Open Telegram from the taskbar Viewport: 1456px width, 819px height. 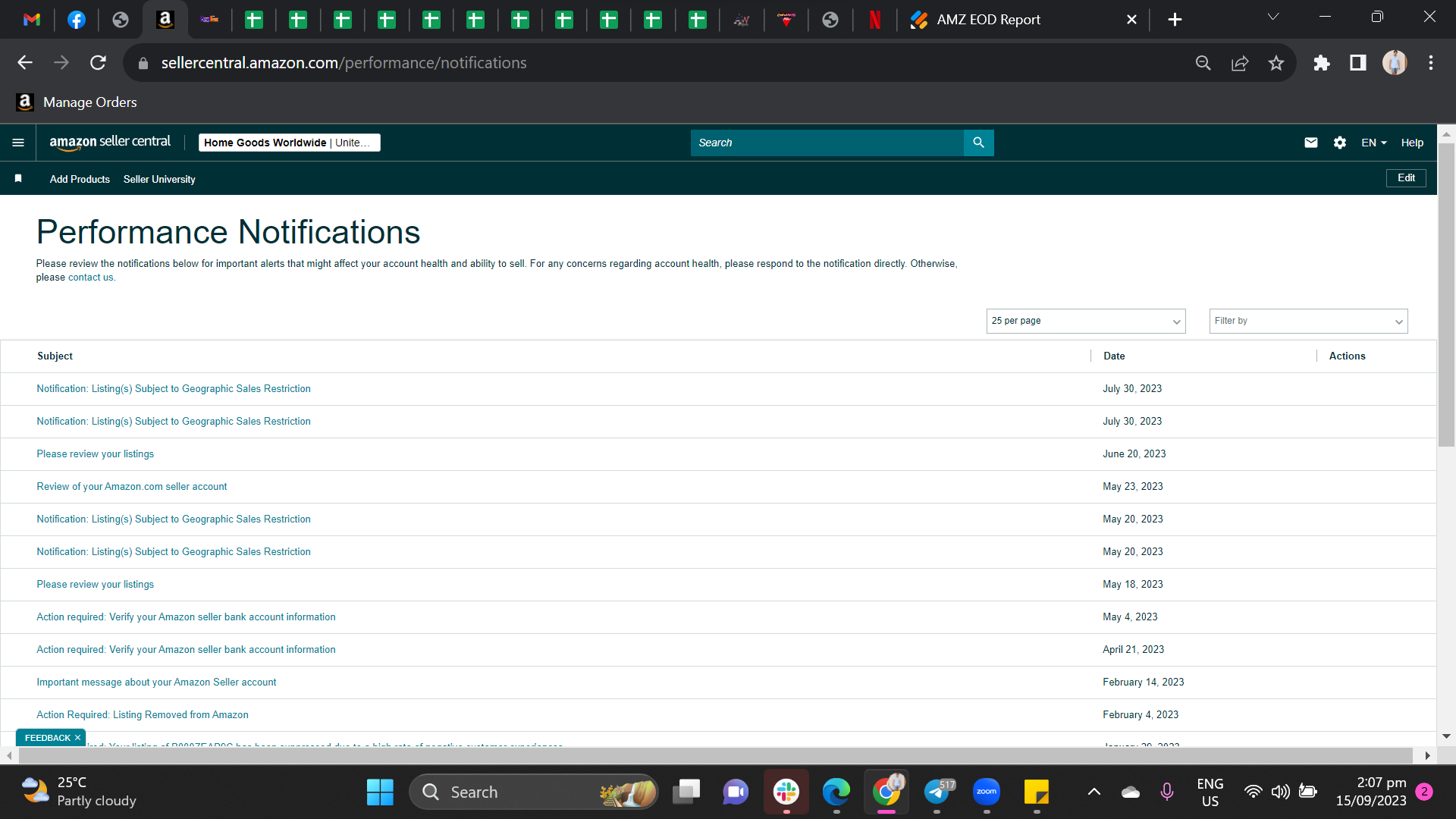click(x=937, y=792)
